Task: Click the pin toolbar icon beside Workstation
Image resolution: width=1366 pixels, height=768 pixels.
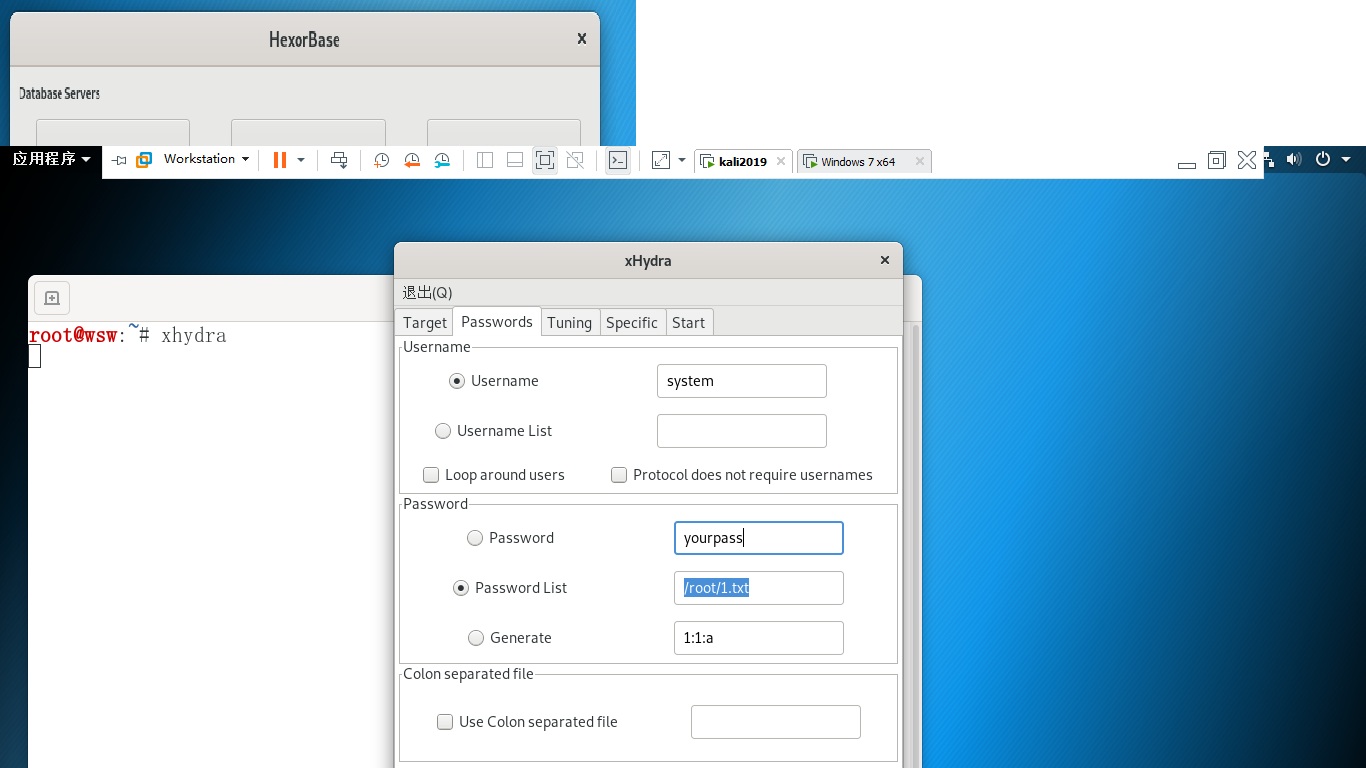Action: click(x=119, y=160)
